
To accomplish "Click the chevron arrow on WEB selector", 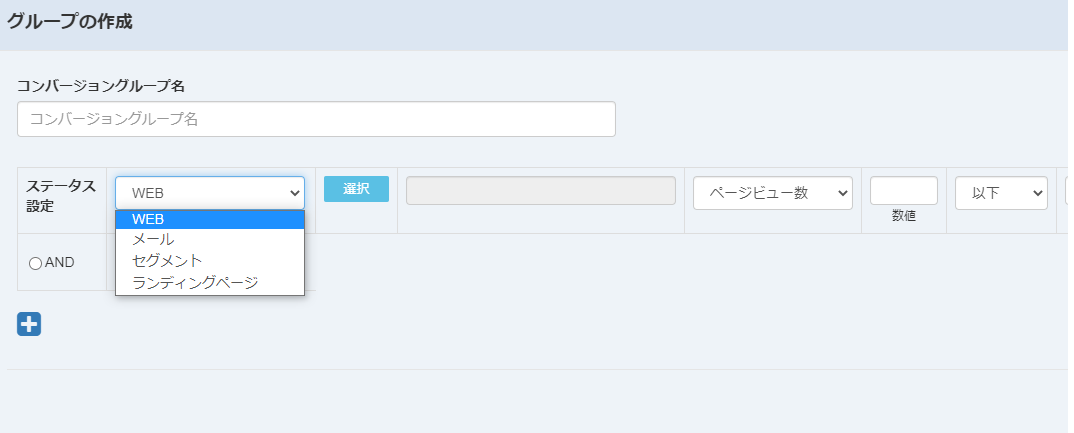I will (295, 193).
